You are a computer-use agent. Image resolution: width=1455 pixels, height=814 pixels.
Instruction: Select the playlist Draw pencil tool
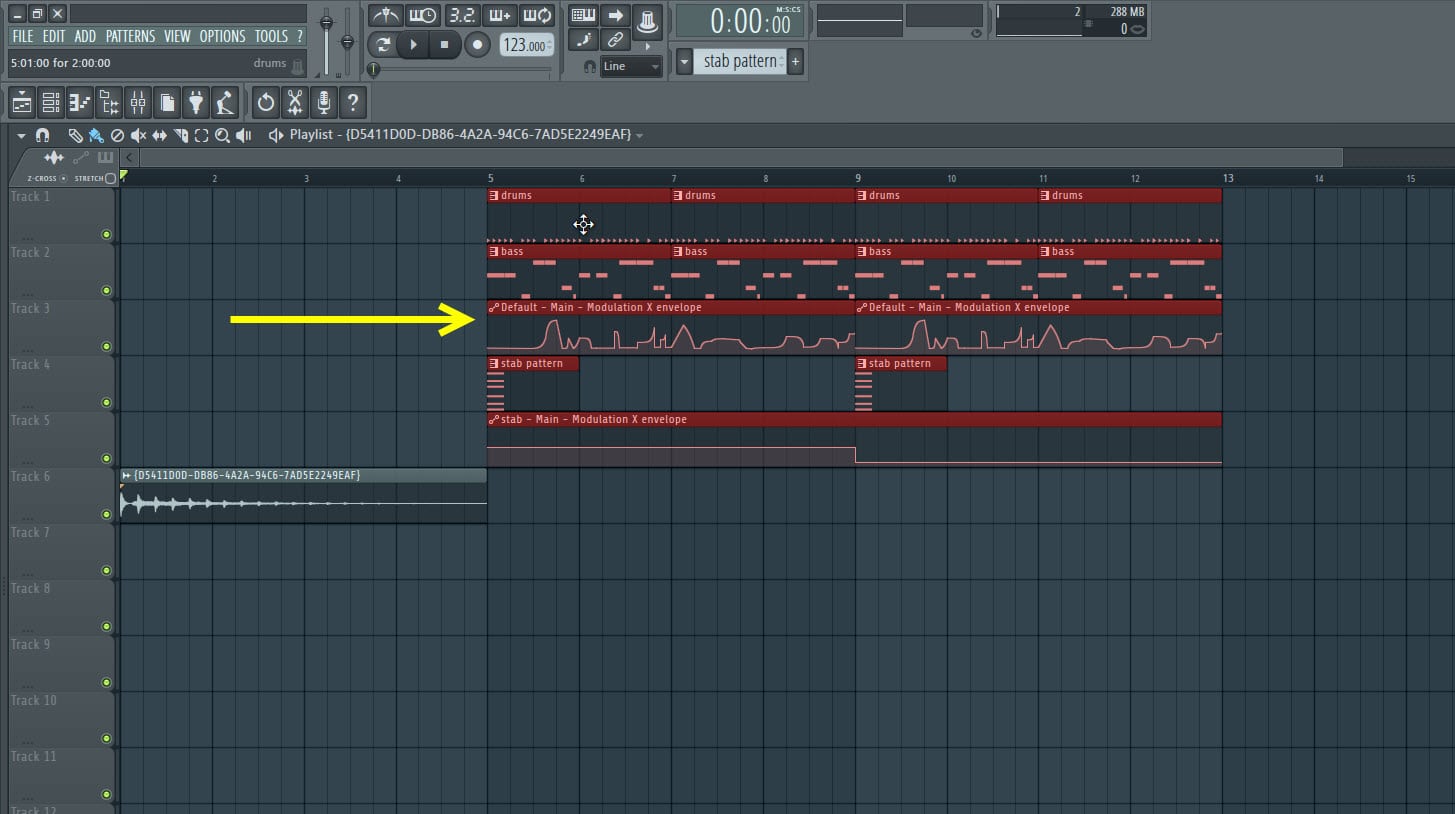75,135
